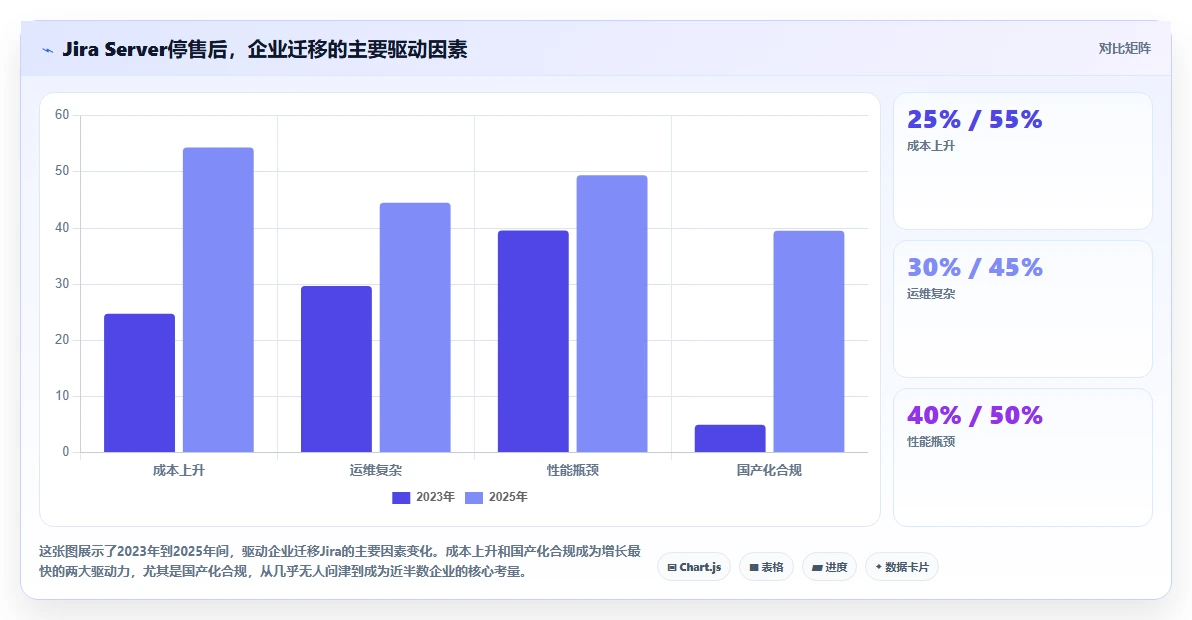Click the 对比矩阵 label in the header
1192x620 pixels.
tap(1124, 49)
